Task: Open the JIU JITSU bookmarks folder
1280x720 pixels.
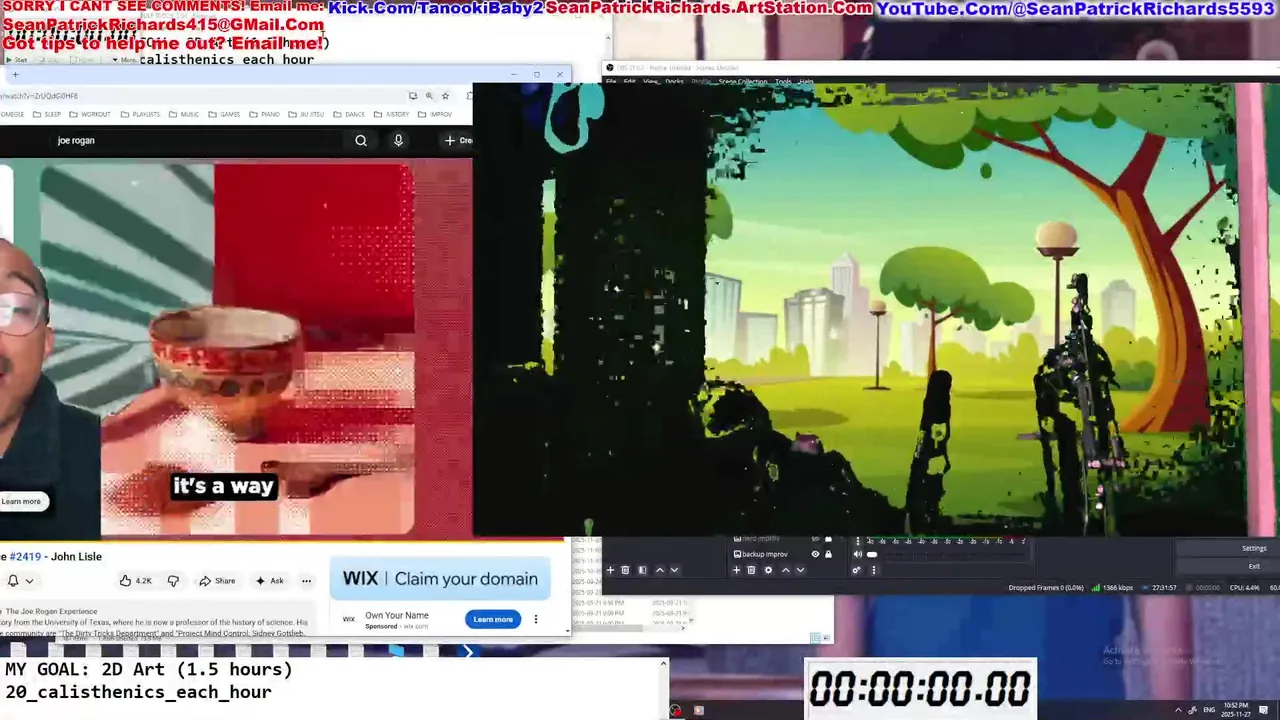Action: [307, 114]
